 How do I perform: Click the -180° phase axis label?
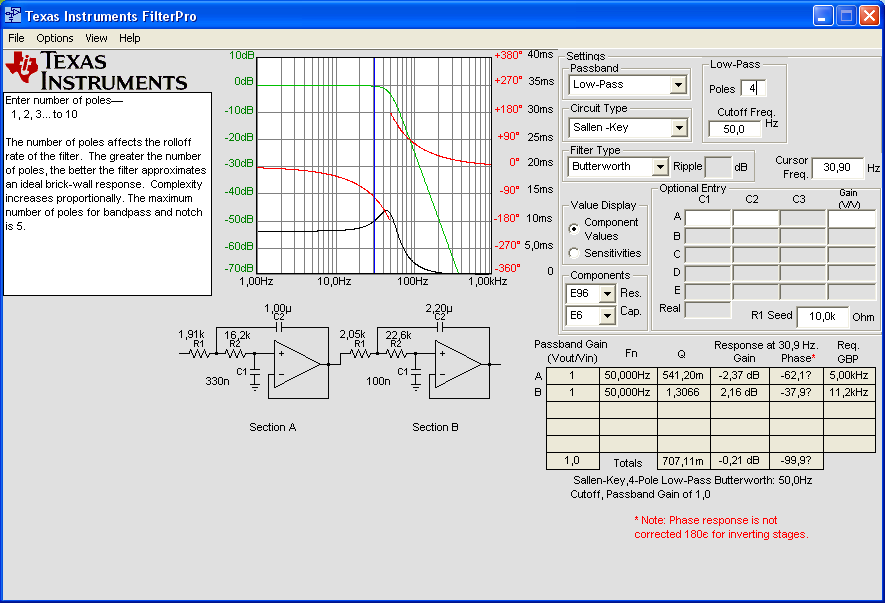pos(507,218)
